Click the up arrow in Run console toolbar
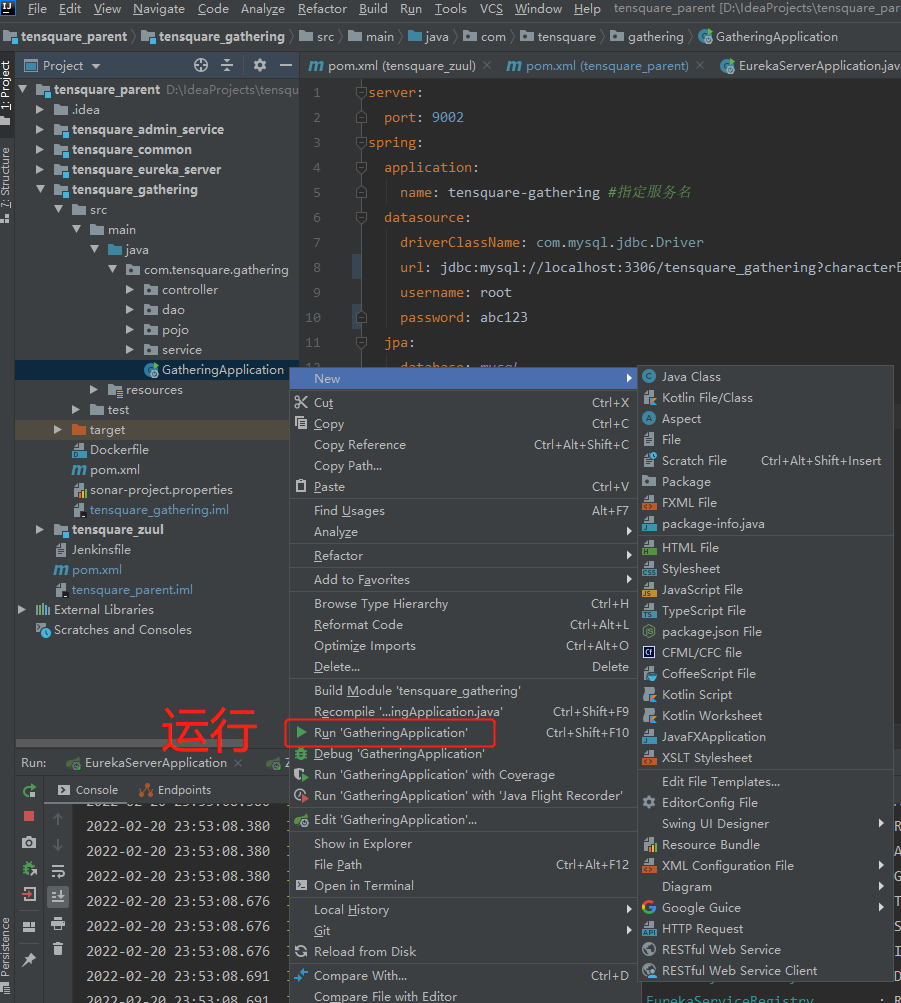Viewport: 901px width, 1003px height. pyautogui.click(x=58, y=819)
